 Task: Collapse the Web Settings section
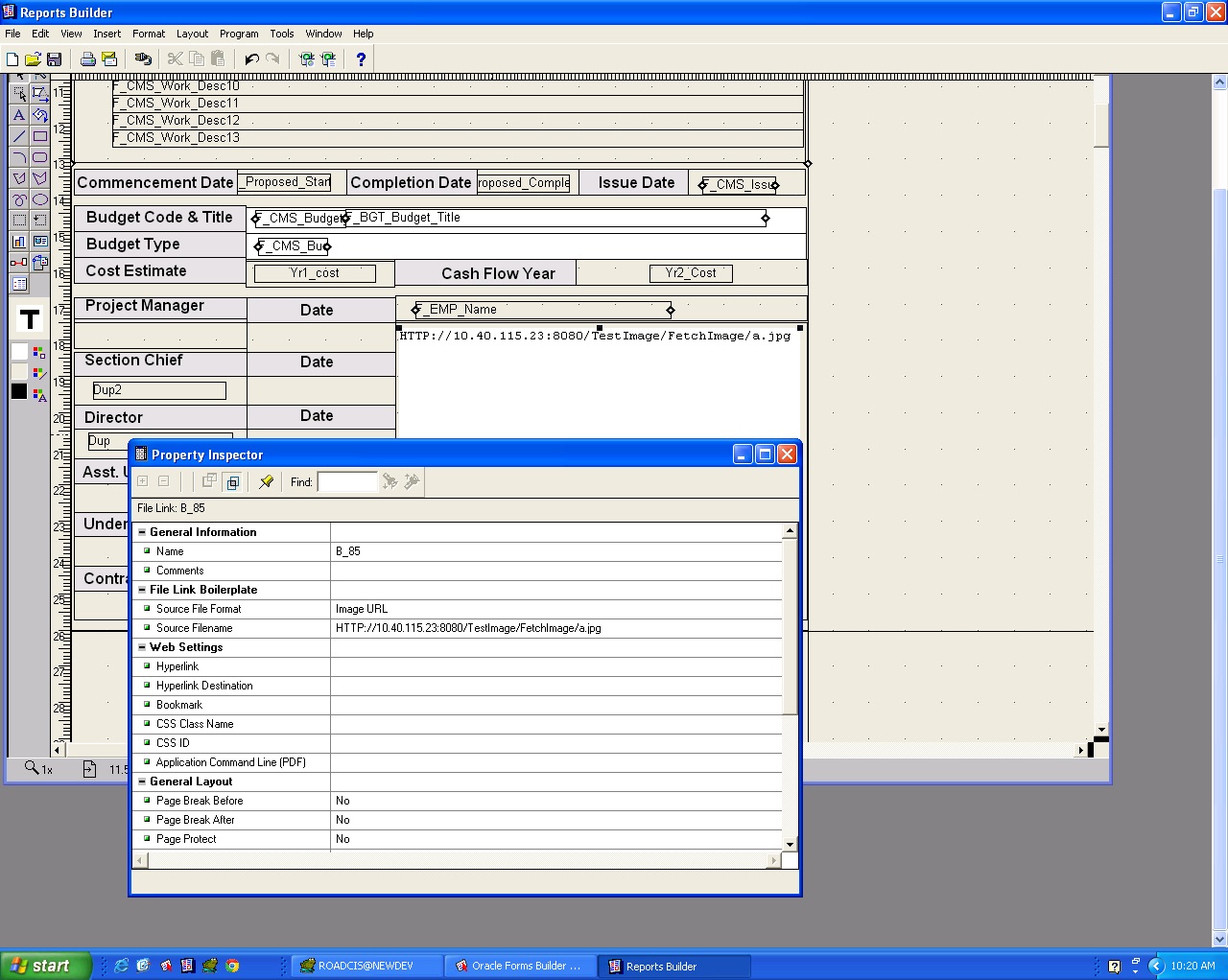[142, 647]
